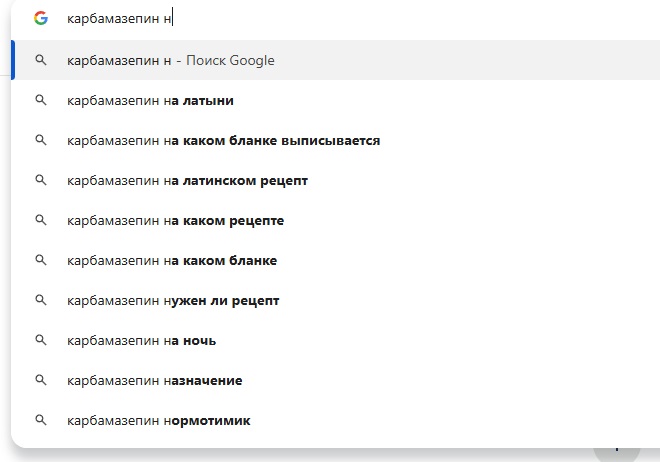Select suggestion "карбамазепин на каком бланке выписывается"
The height and width of the screenshot is (462, 660).
(223, 140)
